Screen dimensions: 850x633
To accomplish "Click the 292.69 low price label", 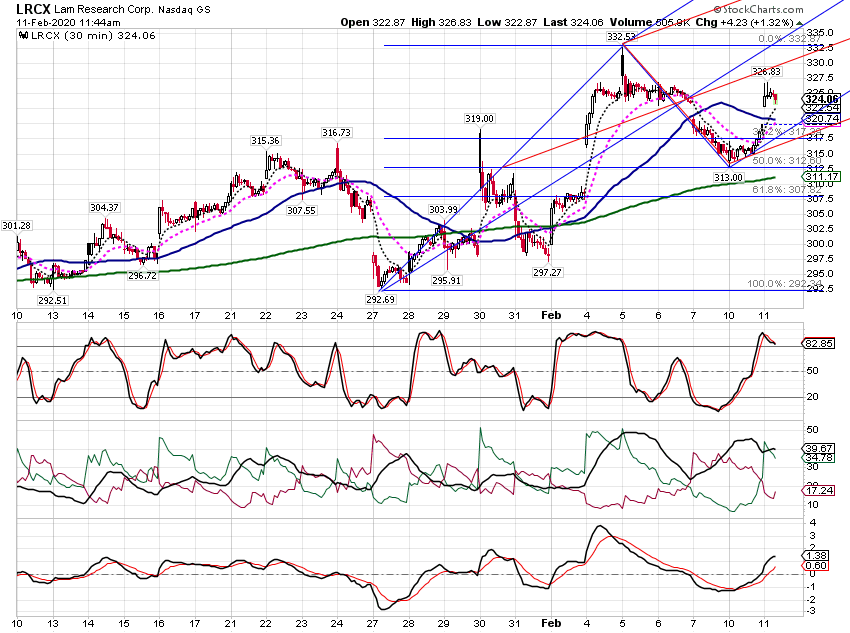I will point(381,299).
